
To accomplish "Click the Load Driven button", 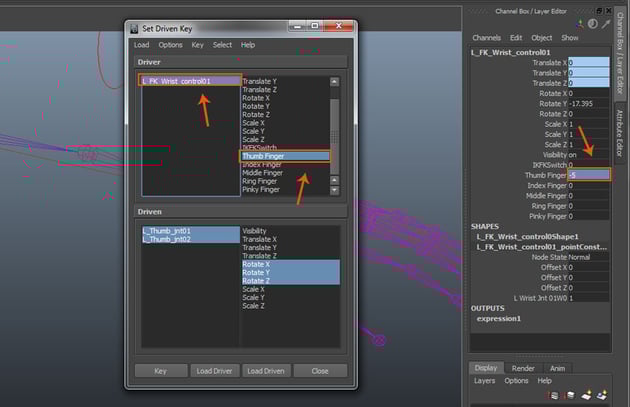I will click(267, 371).
